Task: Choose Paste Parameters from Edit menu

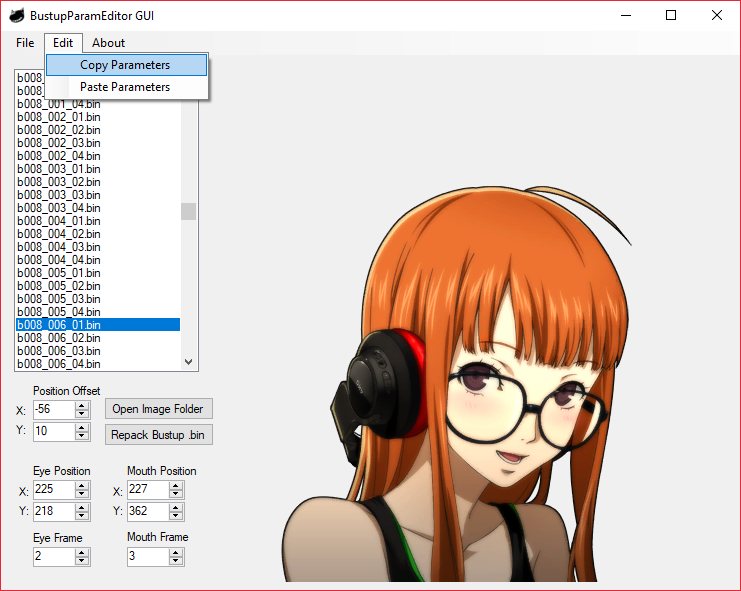Action: click(x=126, y=87)
